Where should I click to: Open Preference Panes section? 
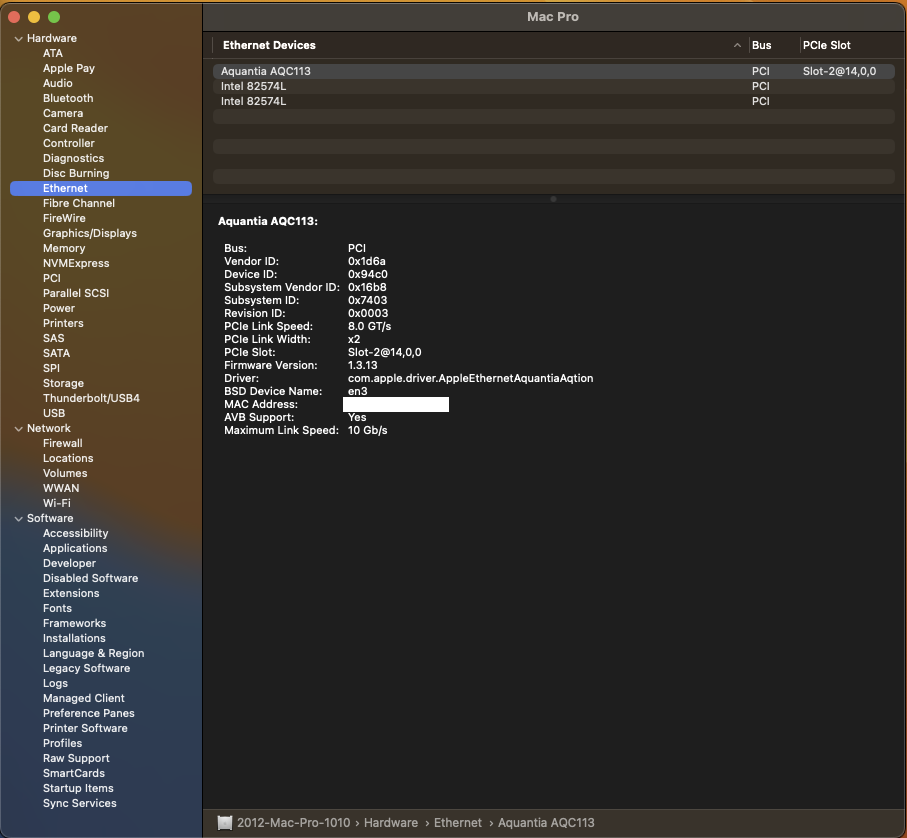89,714
